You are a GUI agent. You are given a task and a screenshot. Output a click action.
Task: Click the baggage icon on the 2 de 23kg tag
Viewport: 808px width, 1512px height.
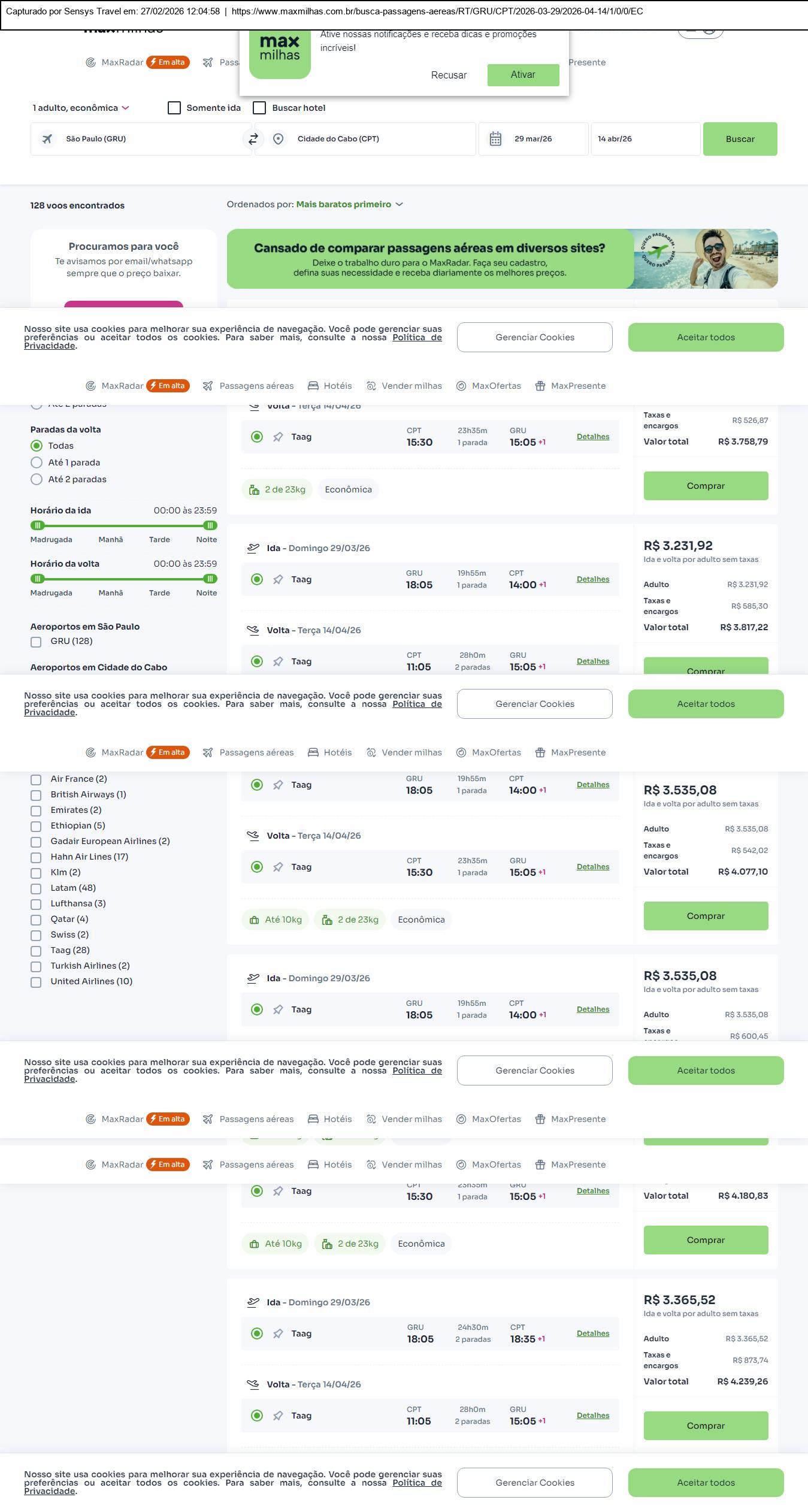[x=255, y=490]
